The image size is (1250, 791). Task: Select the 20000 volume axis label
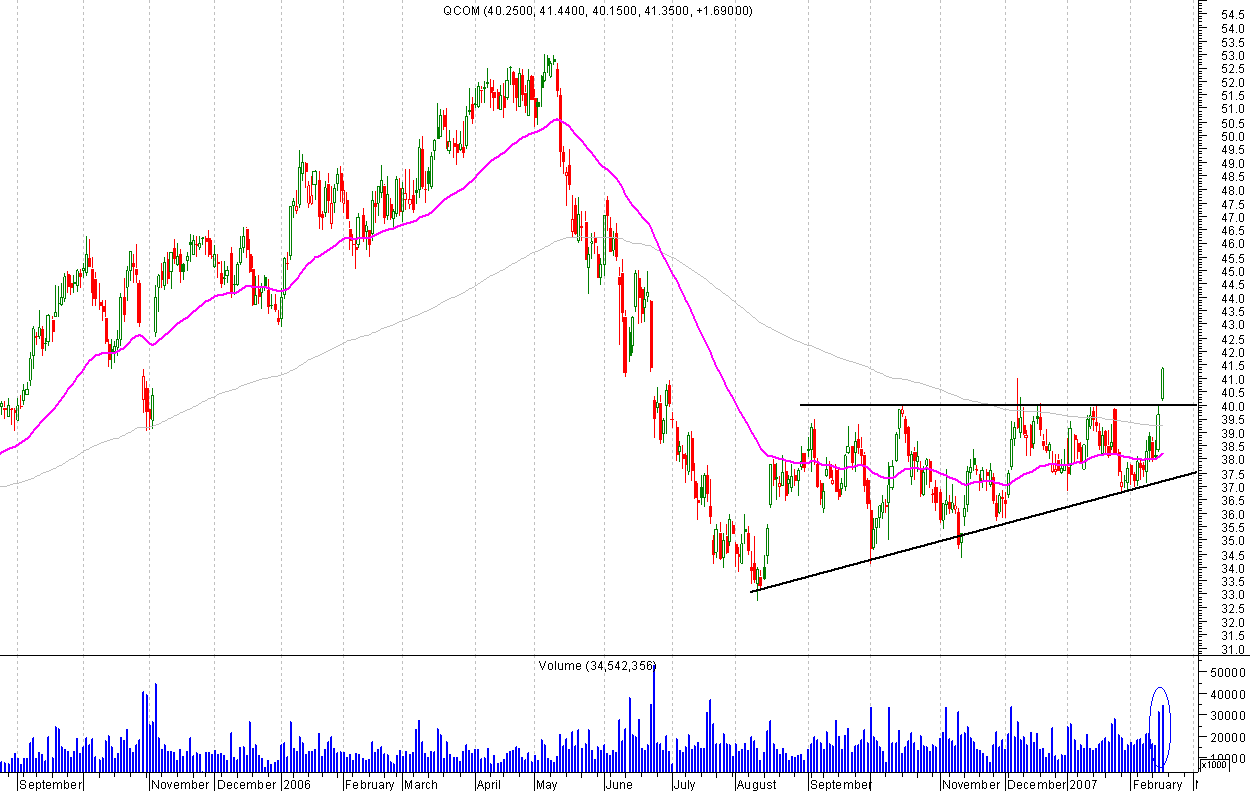pos(1226,738)
